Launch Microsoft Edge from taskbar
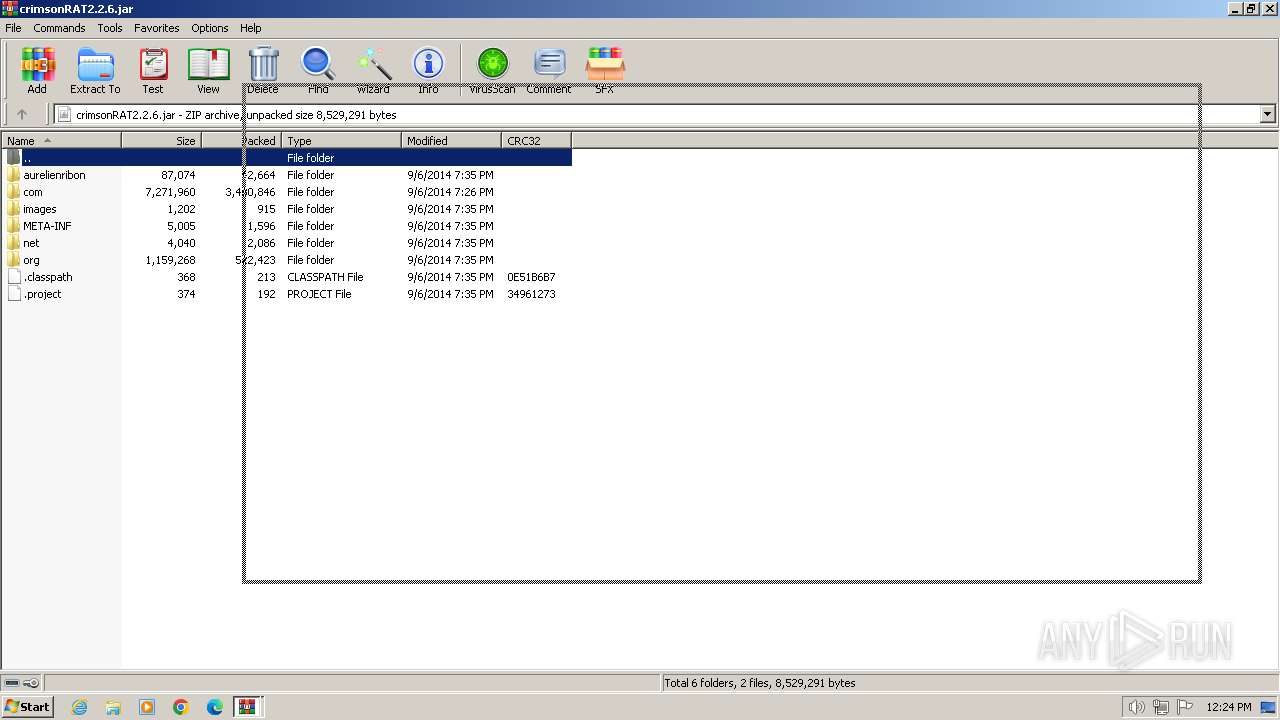 click(x=215, y=707)
